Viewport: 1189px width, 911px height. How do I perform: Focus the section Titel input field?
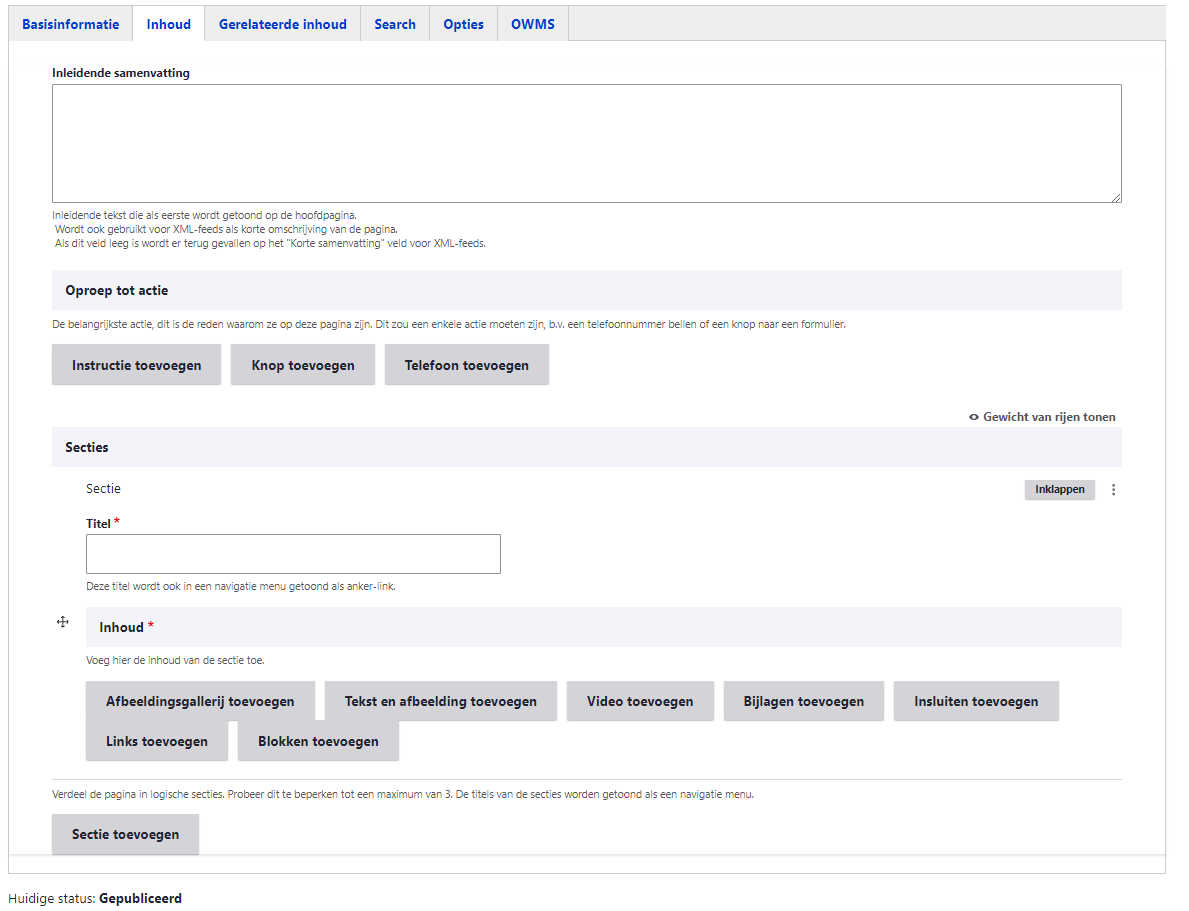pyautogui.click(x=293, y=554)
